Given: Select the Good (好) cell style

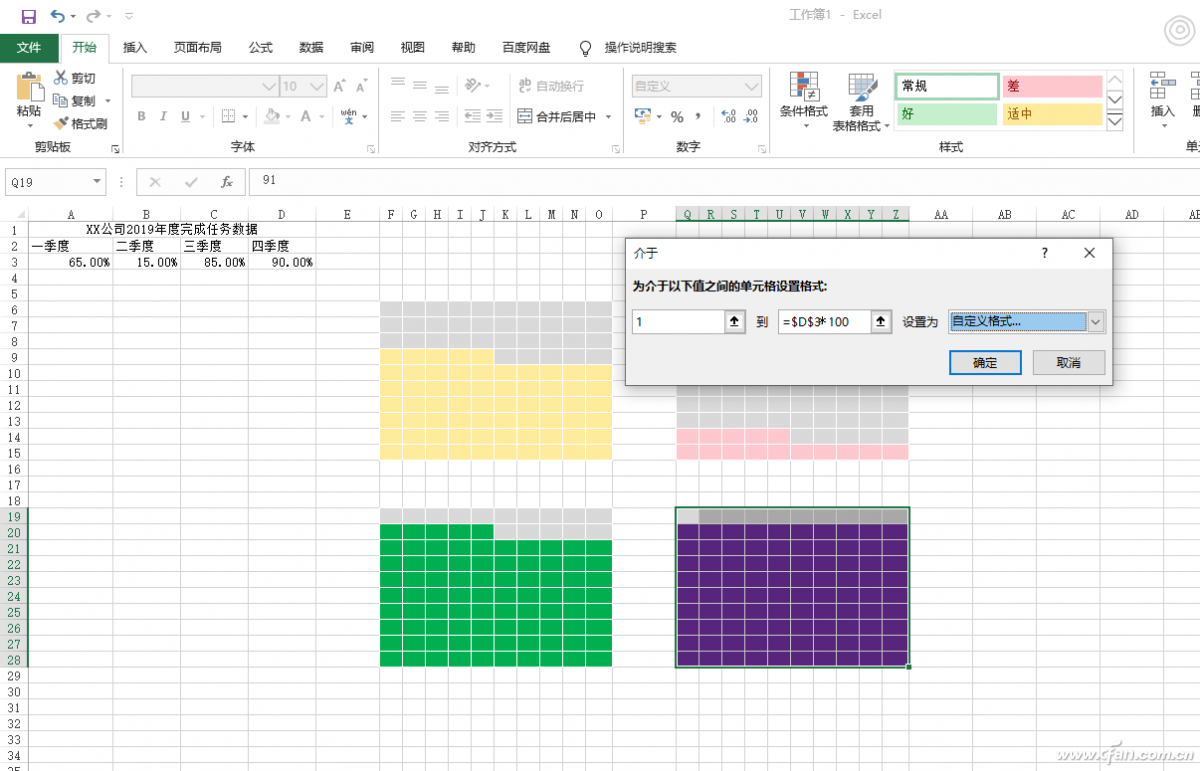Looking at the screenshot, I should point(947,114).
